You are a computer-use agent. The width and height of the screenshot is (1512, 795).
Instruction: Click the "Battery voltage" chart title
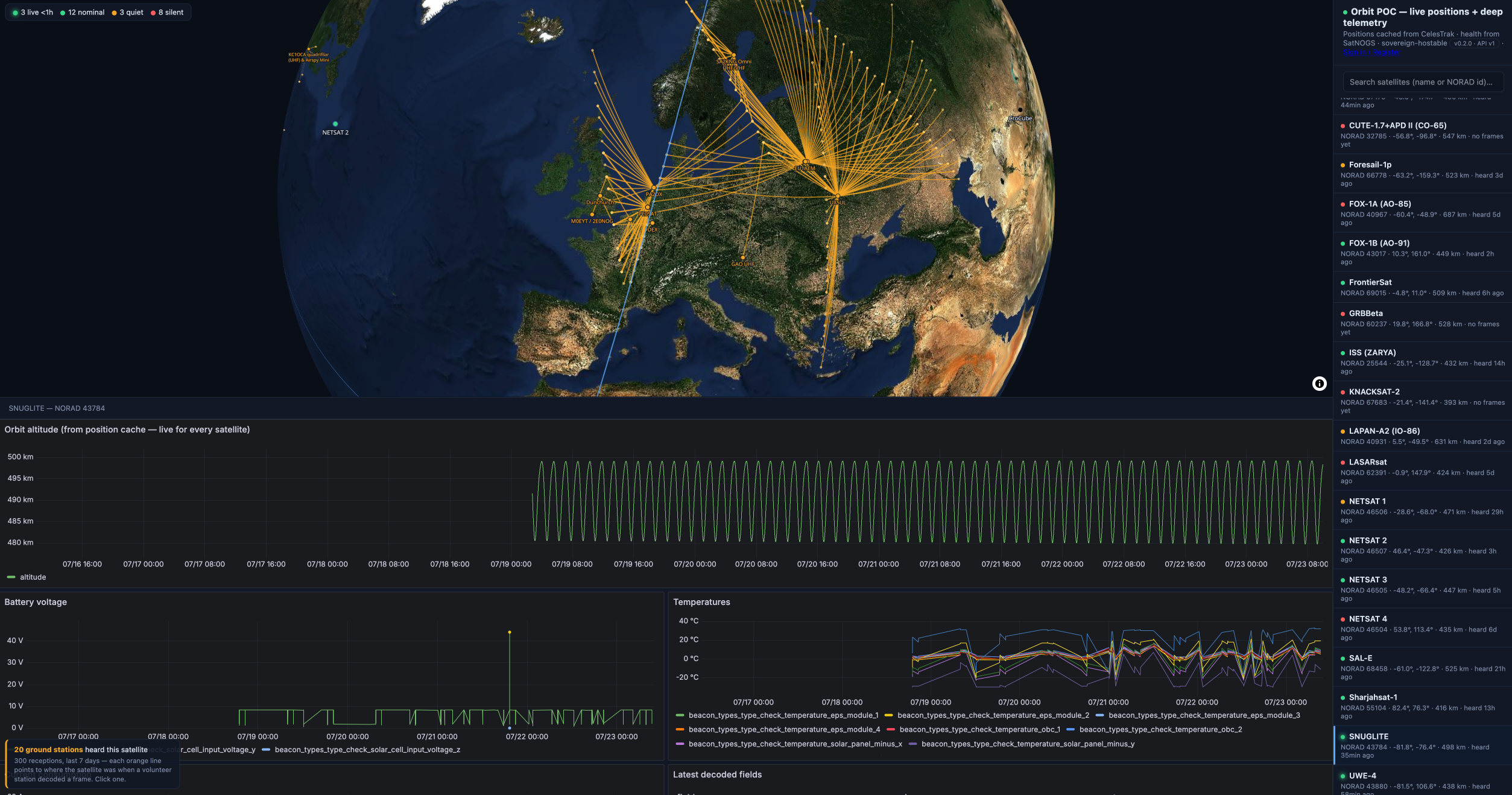(36, 602)
